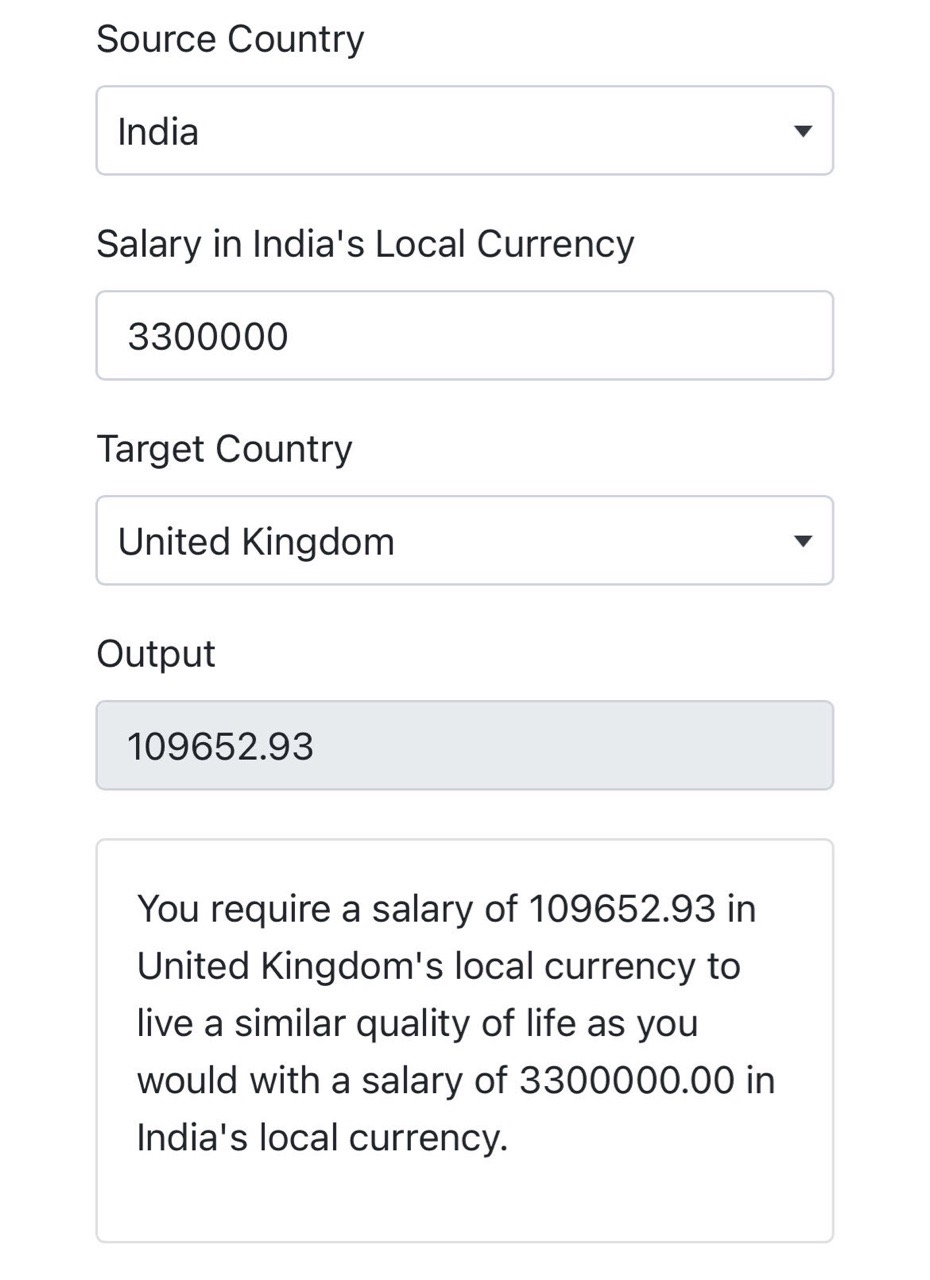The image size is (930, 1280).
Task: Click the empty right side of Output field
Action: click(x=650, y=746)
